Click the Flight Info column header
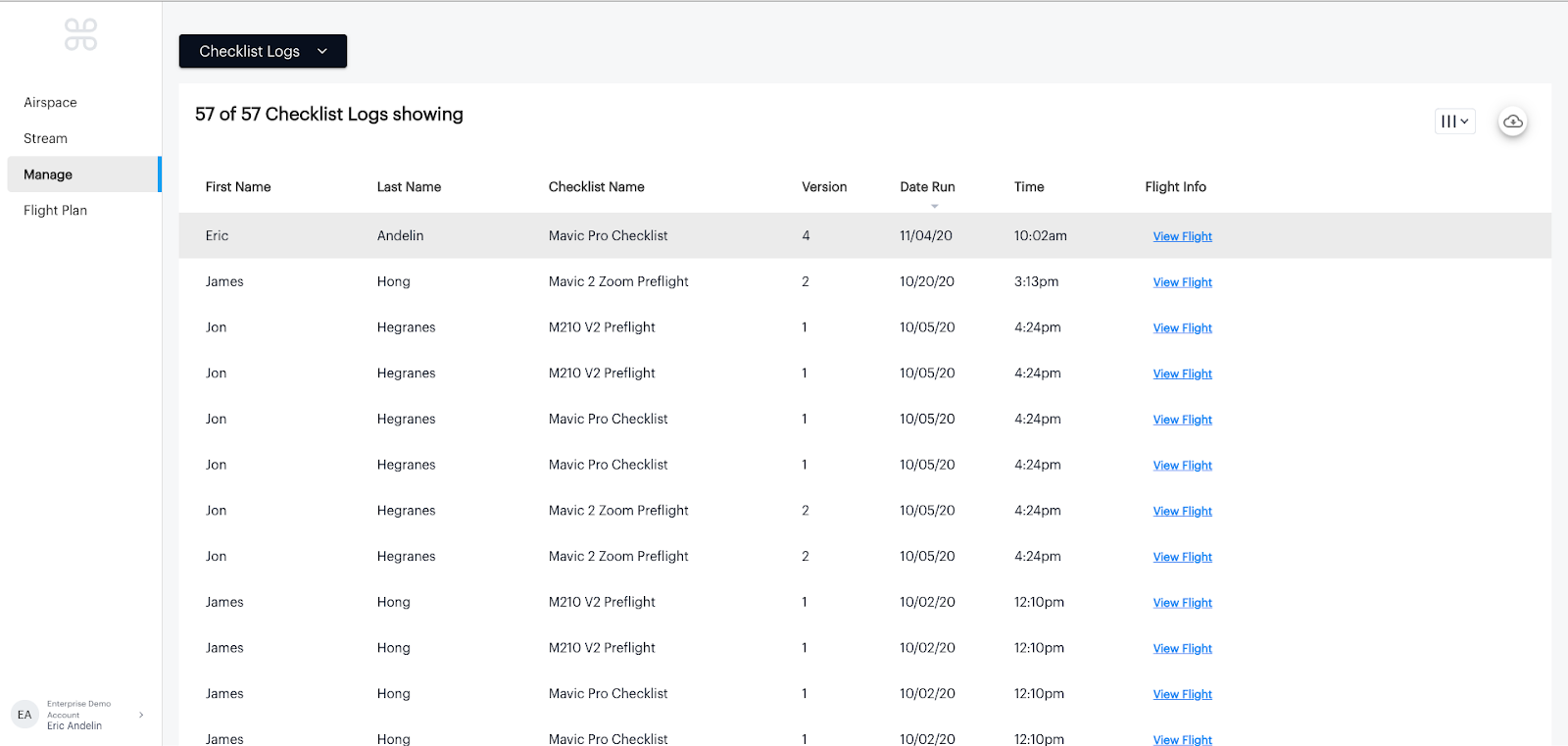 click(x=1175, y=186)
